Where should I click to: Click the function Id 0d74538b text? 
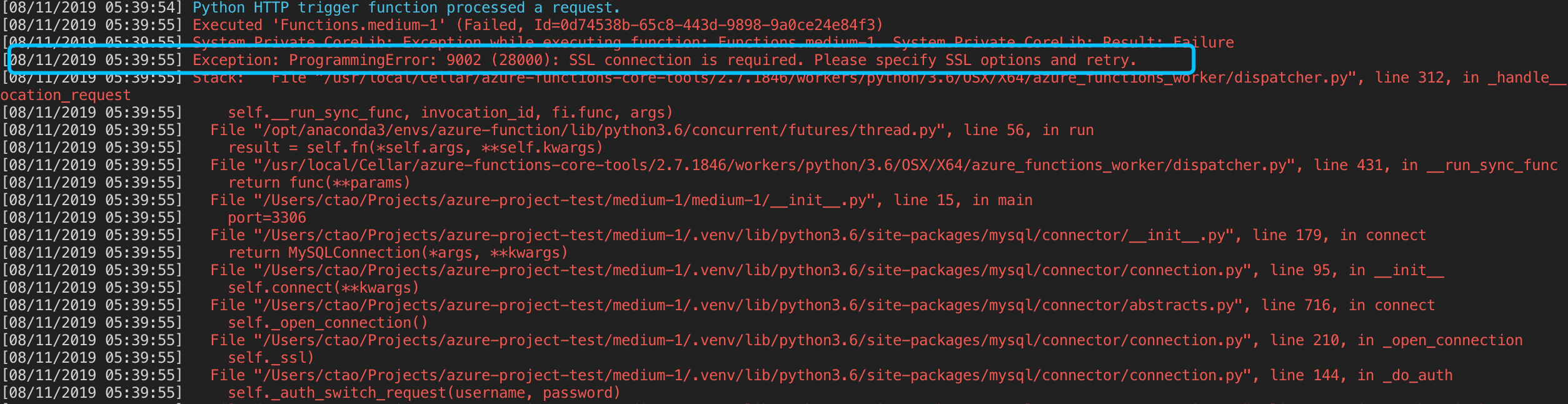coord(708,26)
